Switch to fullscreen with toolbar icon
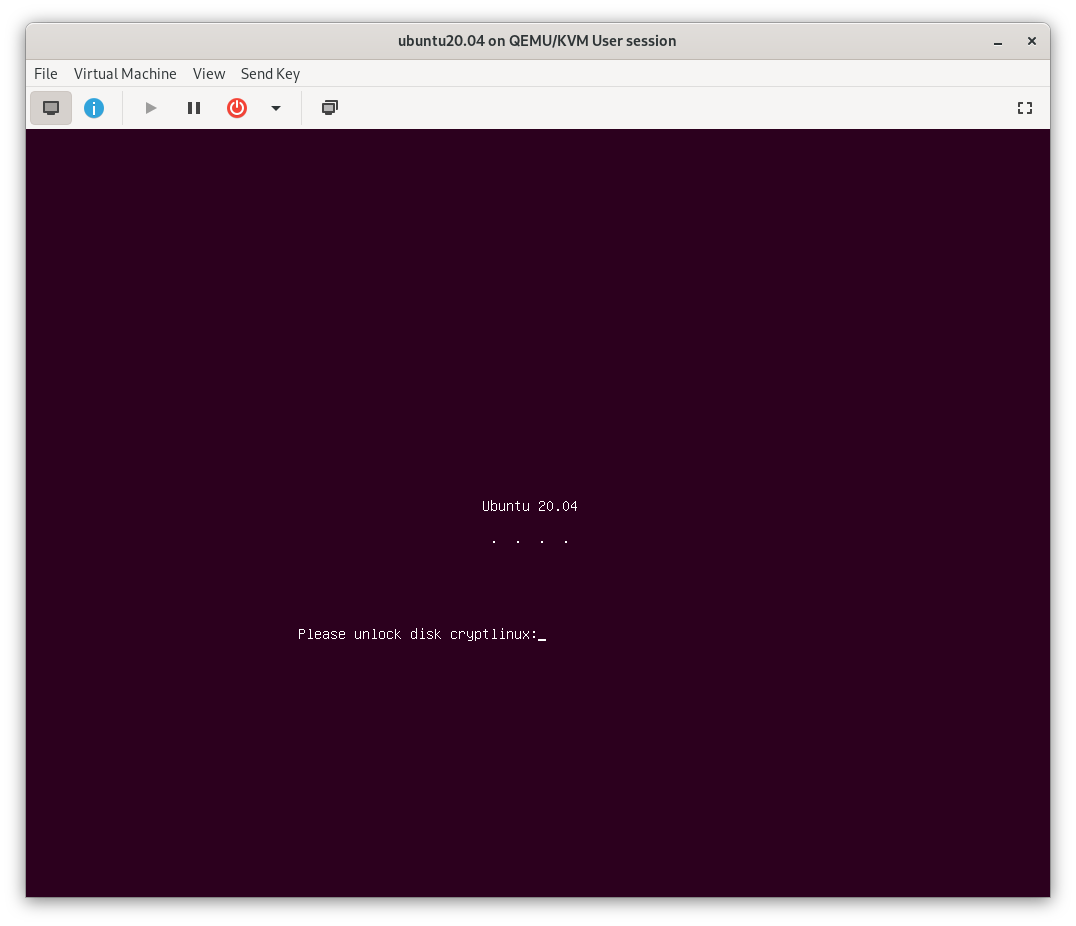Image resolution: width=1076 pixels, height=926 pixels. coord(1024,108)
